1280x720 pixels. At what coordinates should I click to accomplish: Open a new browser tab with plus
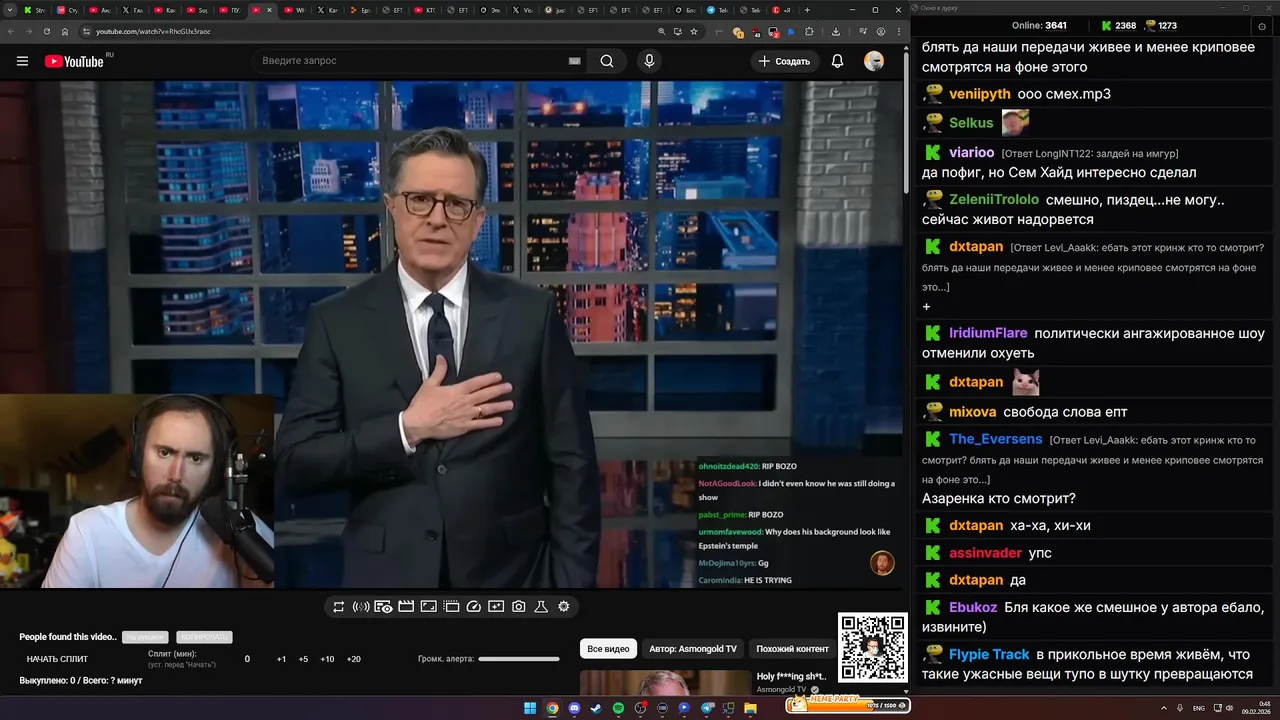coord(807,10)
